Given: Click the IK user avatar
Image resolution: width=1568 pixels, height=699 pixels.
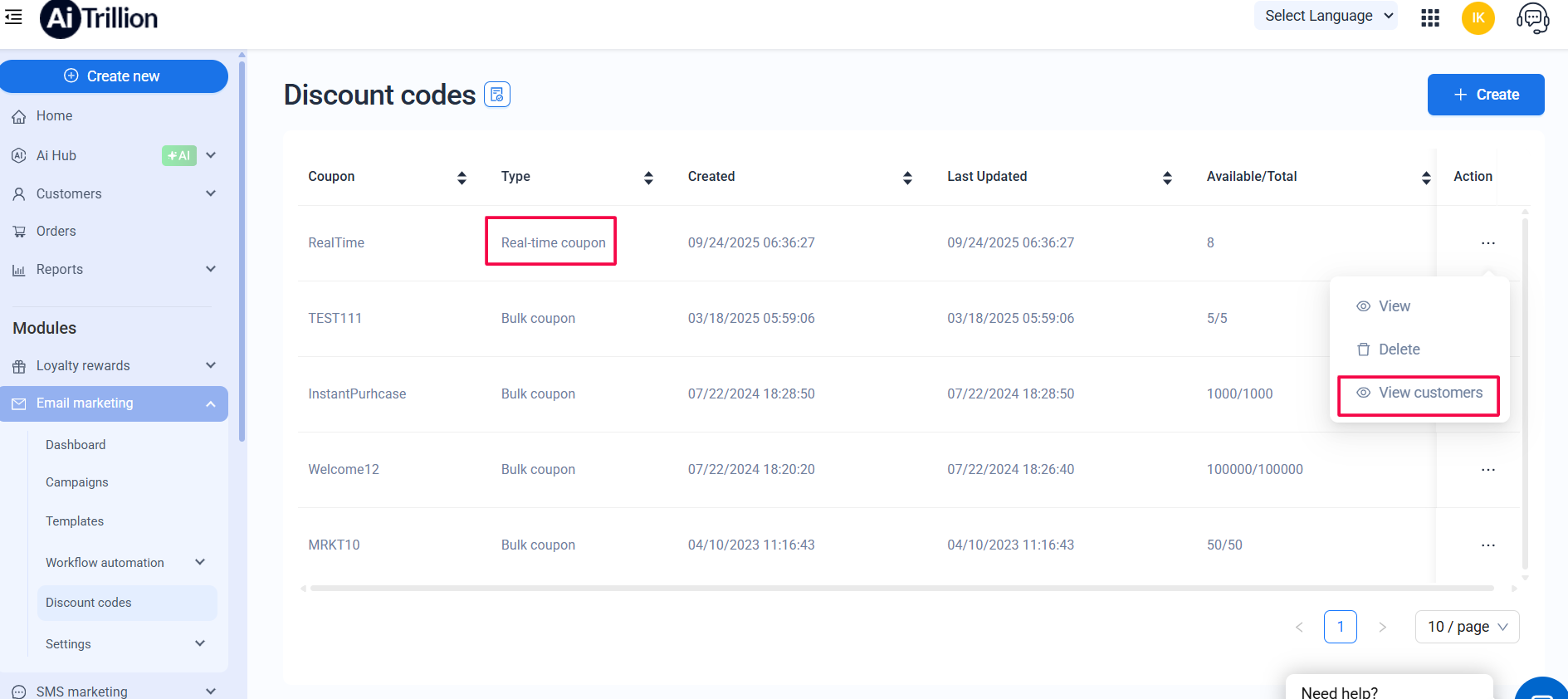Looking at the screenshot, I should [x=1478, y=17].
